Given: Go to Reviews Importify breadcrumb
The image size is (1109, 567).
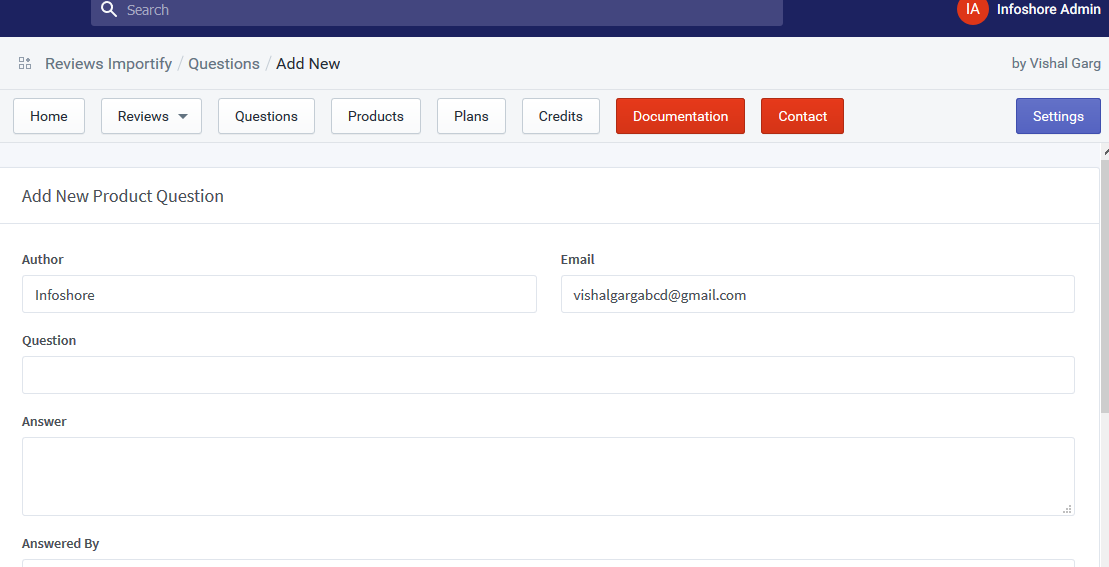Looking at the screenshot, I should click(108, 64).
